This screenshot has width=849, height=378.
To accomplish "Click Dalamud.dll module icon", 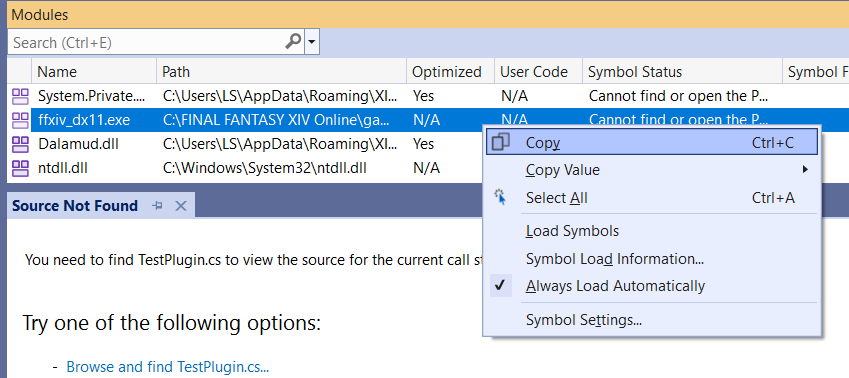I will coord(20,144).
